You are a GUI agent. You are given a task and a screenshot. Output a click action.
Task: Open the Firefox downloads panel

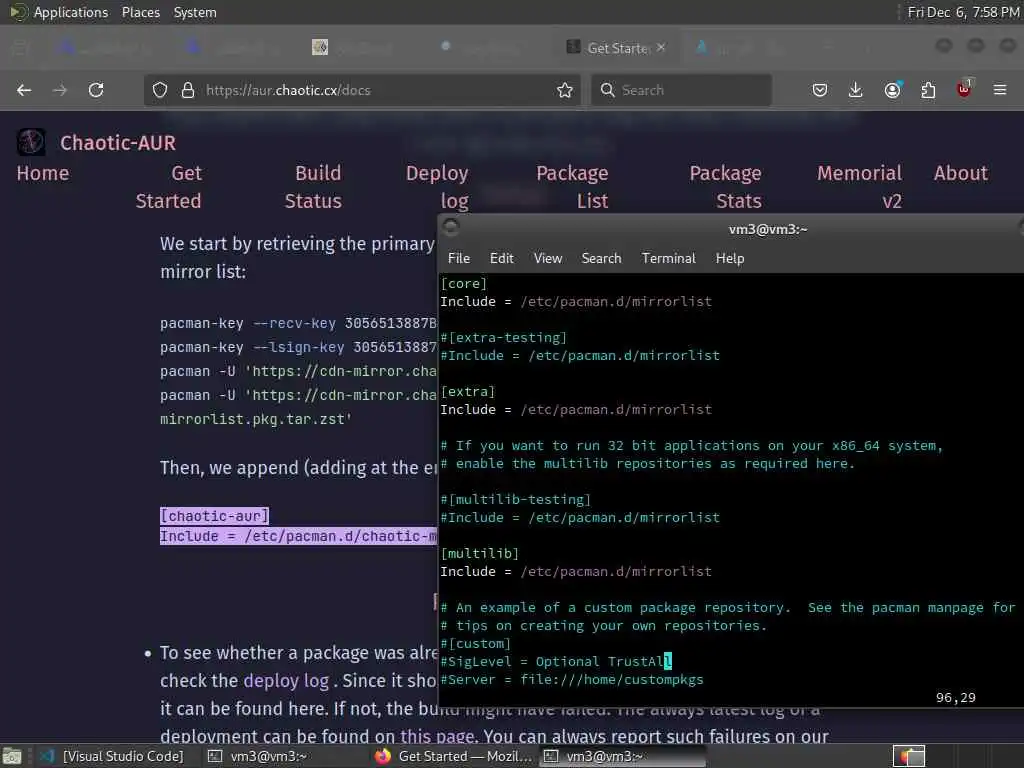(x=856, y=90)
